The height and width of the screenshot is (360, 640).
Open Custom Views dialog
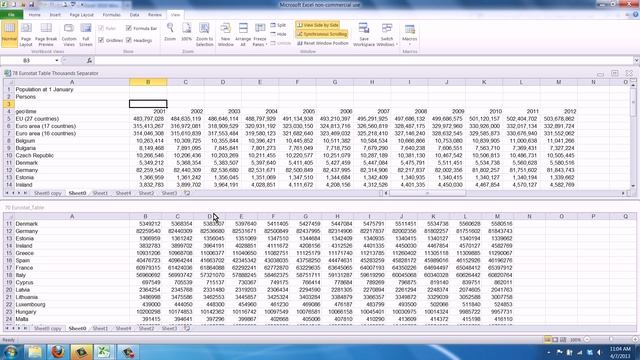69,34
